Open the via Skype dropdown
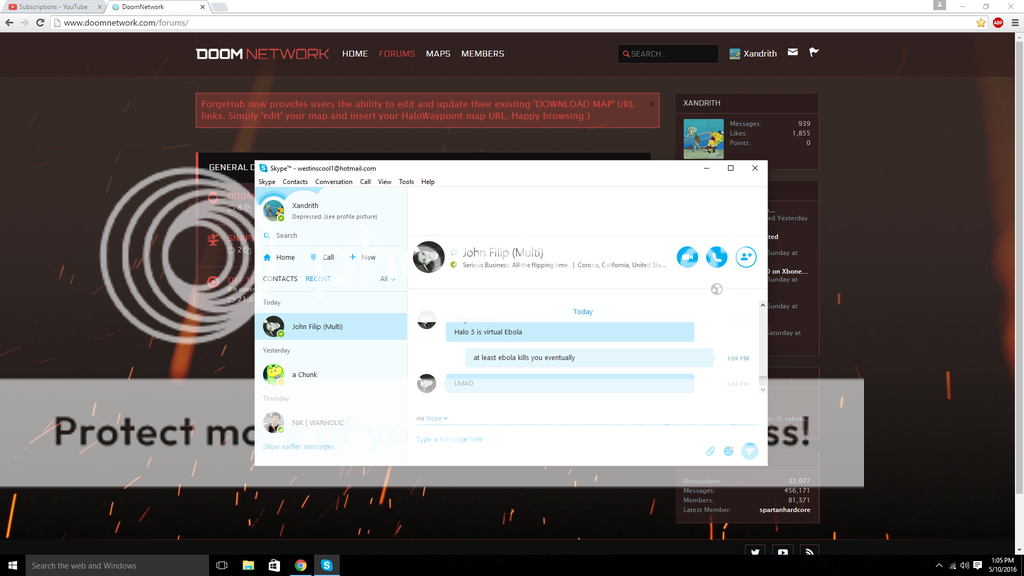Screen dimensions: 1024x576 pyautogui.click(x=432, y=418)
